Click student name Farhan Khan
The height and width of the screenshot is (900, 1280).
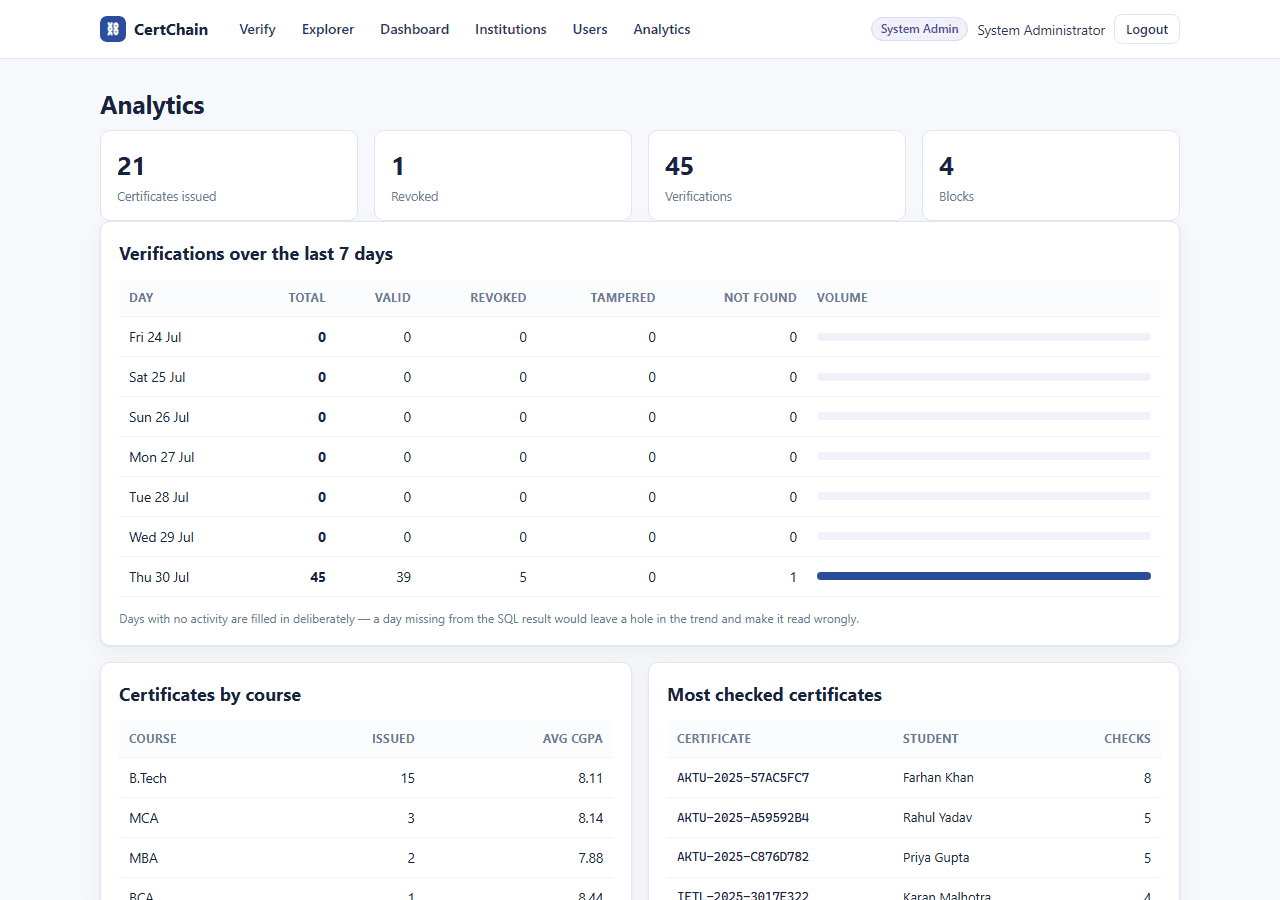[x=938, y=778]
